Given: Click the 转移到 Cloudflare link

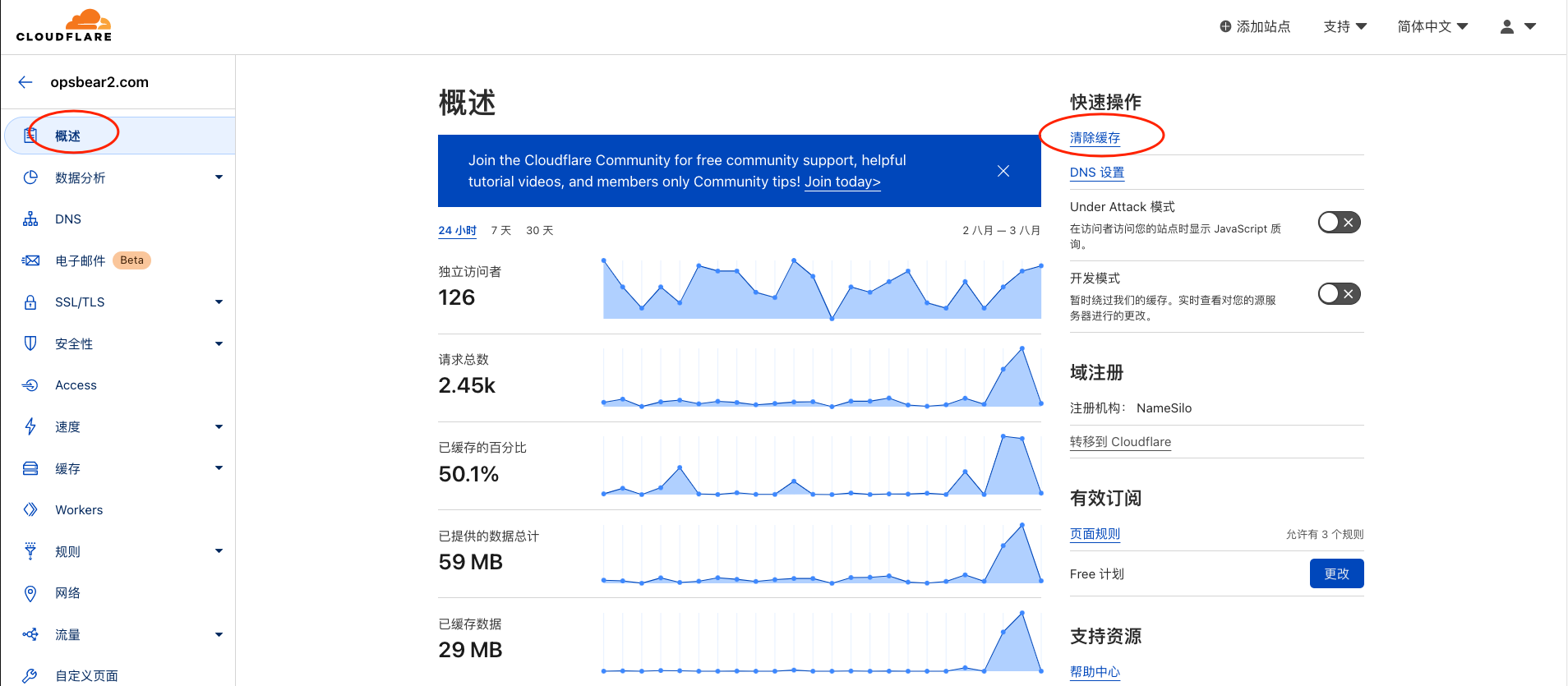Looking at the screenshot, I should pos(1120,442).
